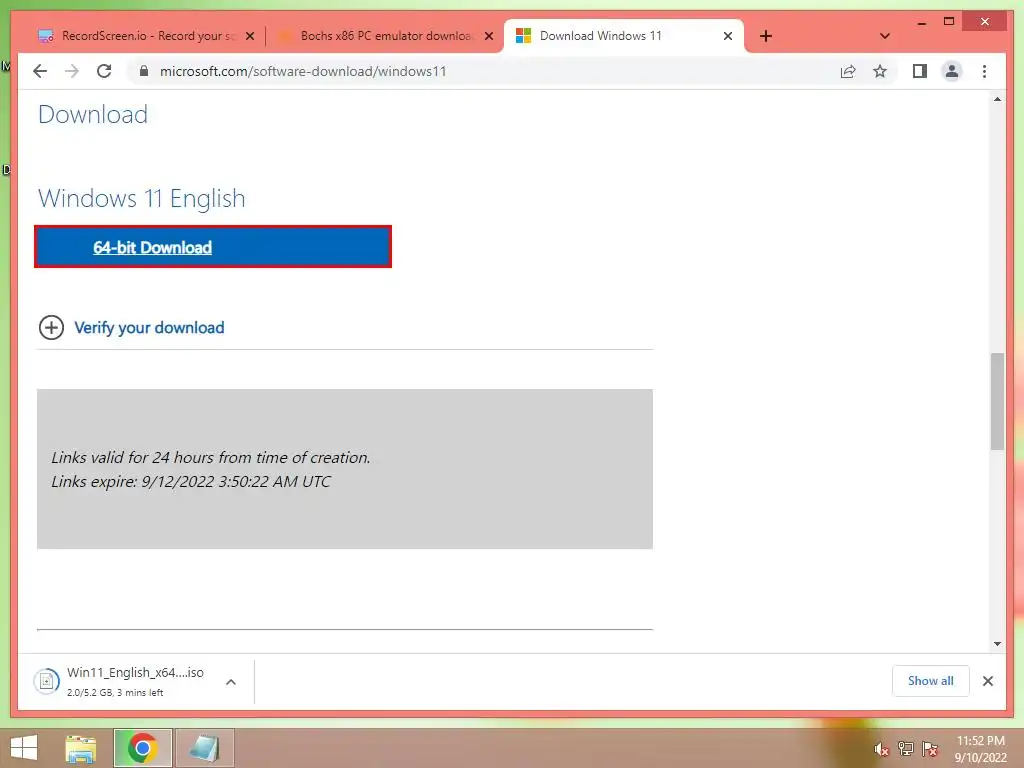
Task: Open Chrome's three-dot menu
Action: [x=984, y=71]
